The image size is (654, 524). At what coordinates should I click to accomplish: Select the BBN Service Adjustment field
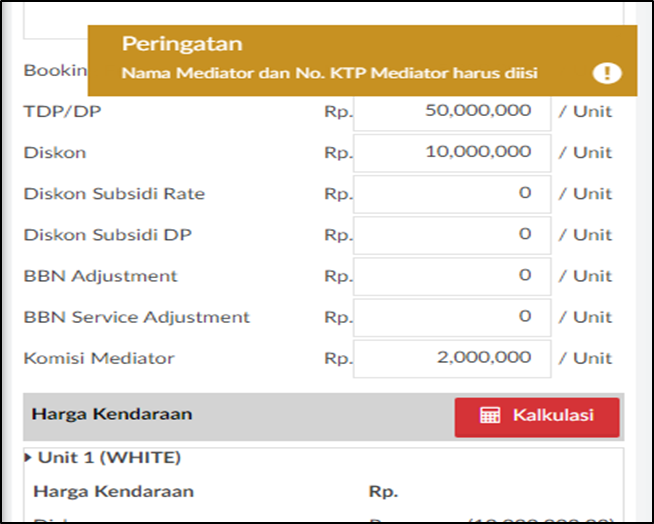point(452,317)
